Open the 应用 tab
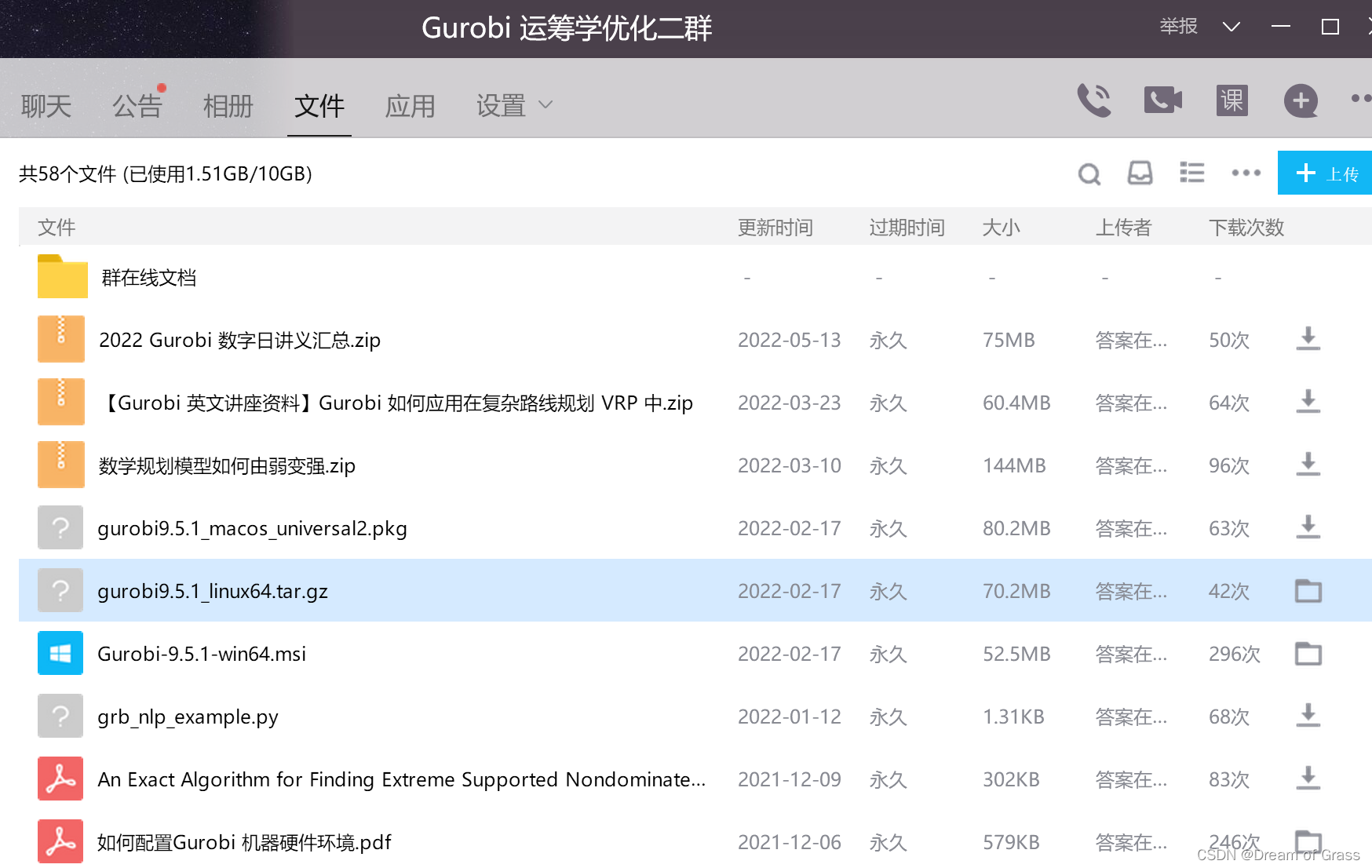1372x868 pixels. click(411, 106)
